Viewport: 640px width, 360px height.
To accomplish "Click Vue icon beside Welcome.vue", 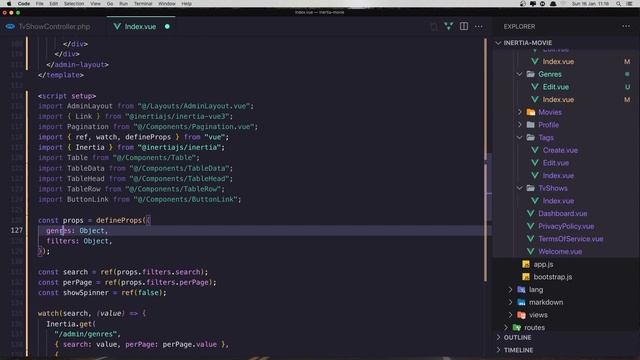I will pos(530,251).
